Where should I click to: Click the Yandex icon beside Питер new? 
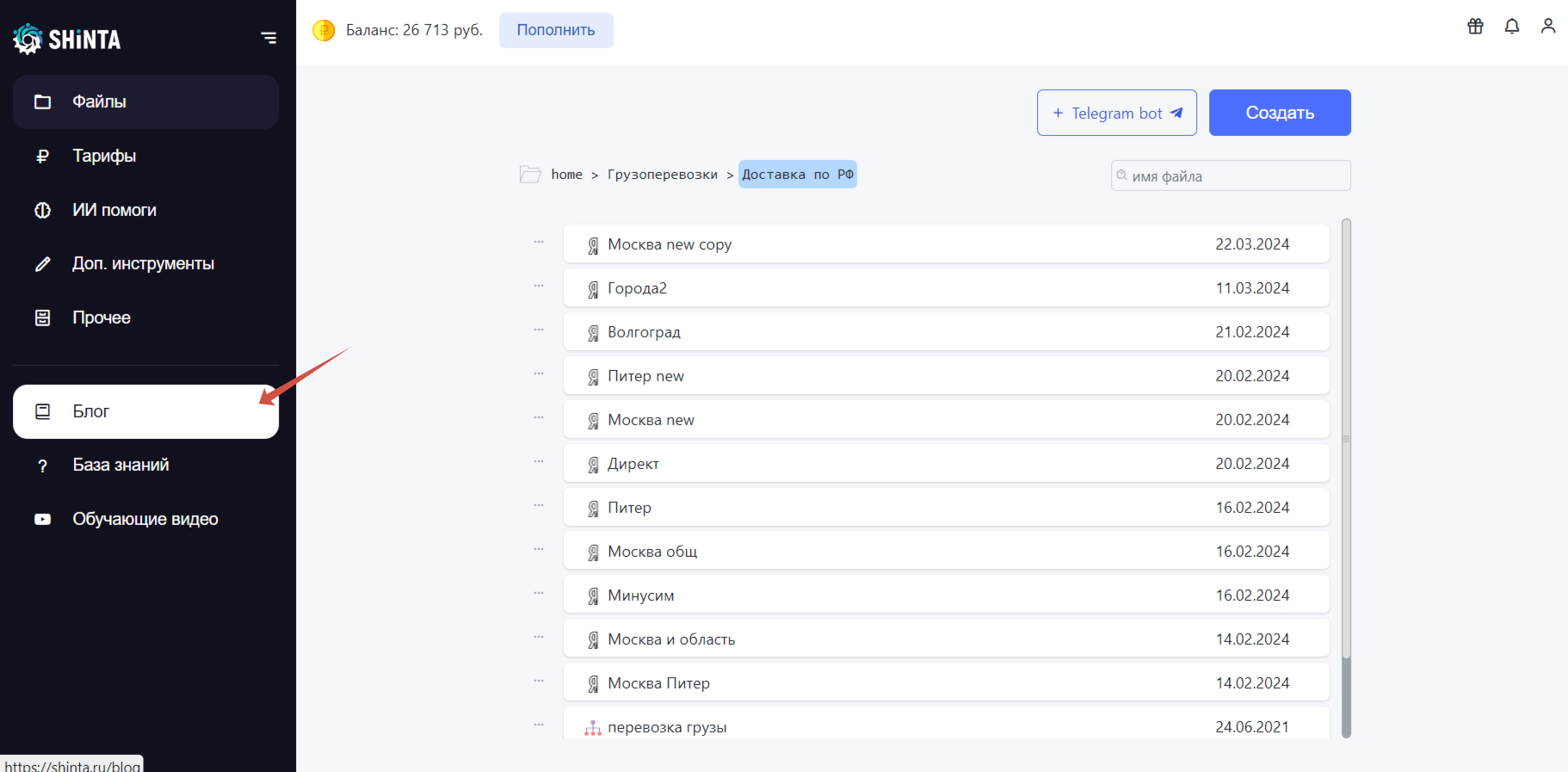pos(593,377)
